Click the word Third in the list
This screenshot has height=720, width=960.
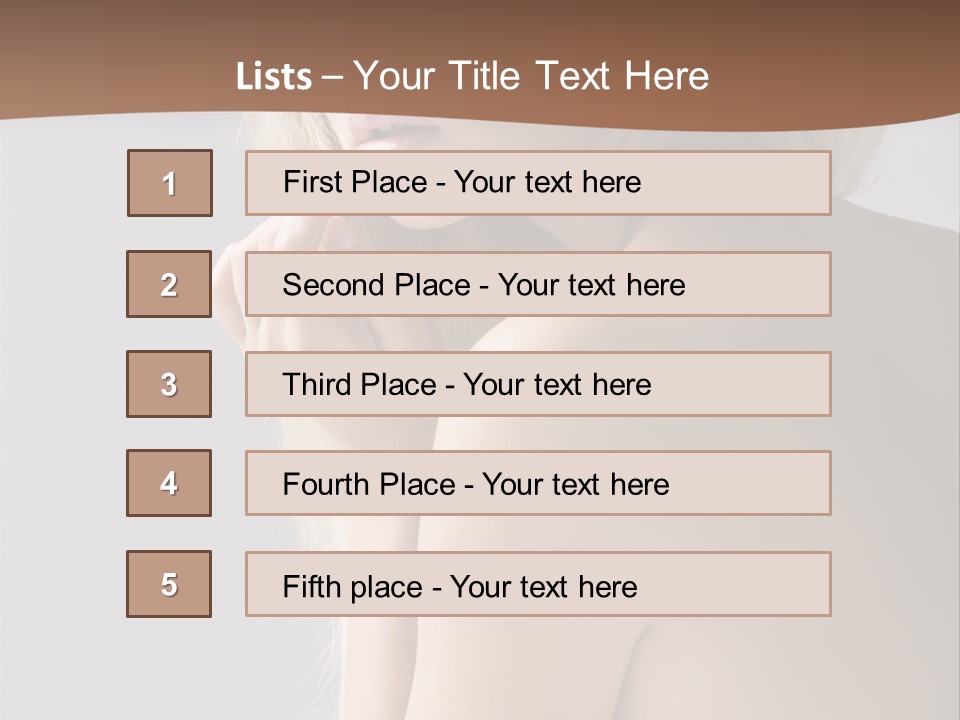(x=317, y=385)
